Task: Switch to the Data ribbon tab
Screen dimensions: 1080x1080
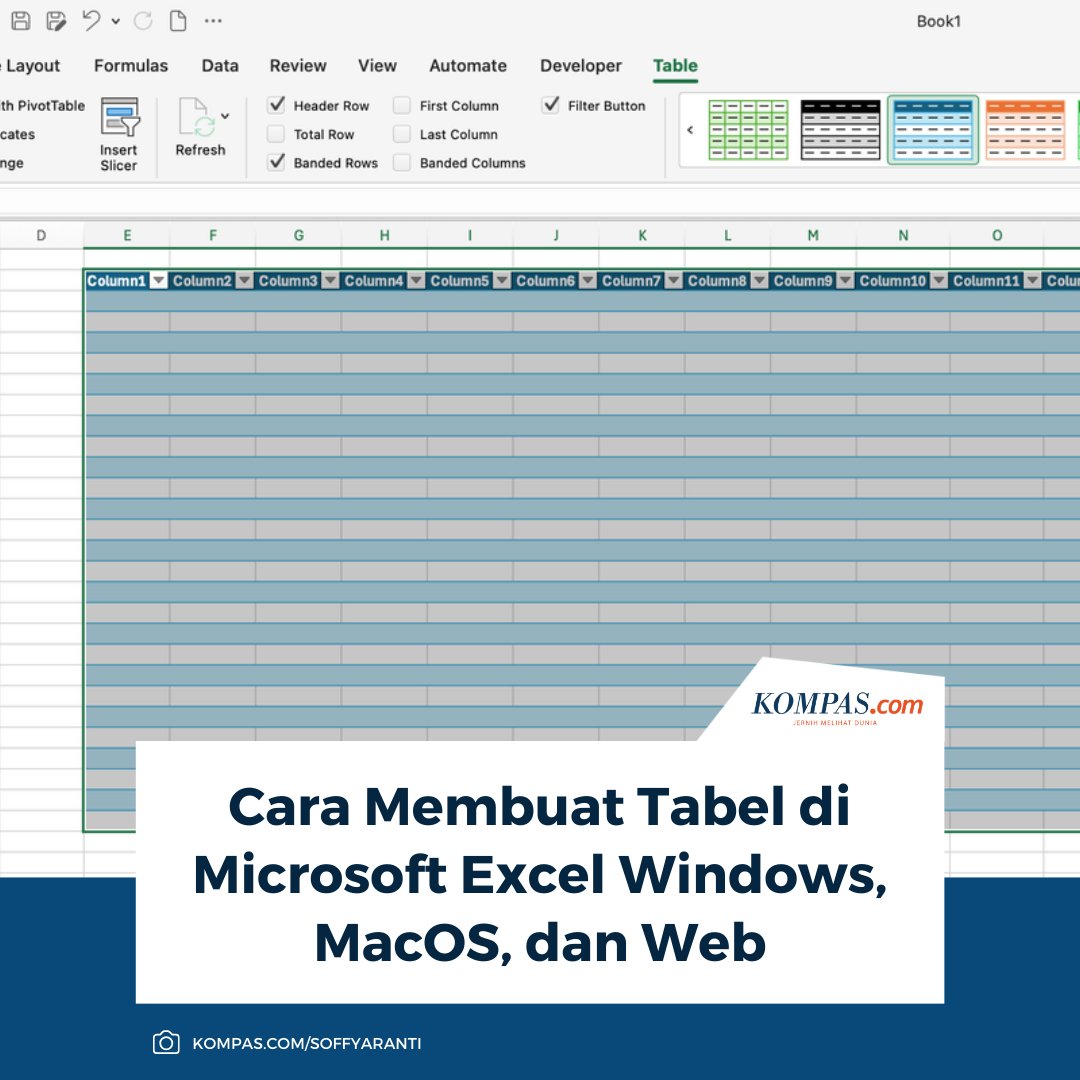Action: pyautogui.click(x=219, y=65)
